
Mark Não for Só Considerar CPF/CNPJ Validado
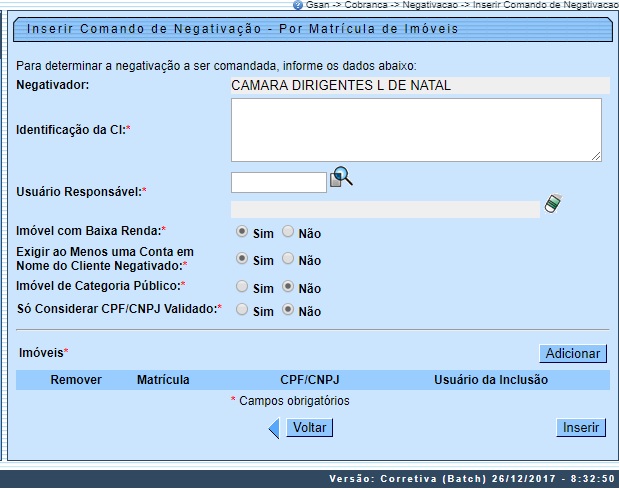[288, 309]
